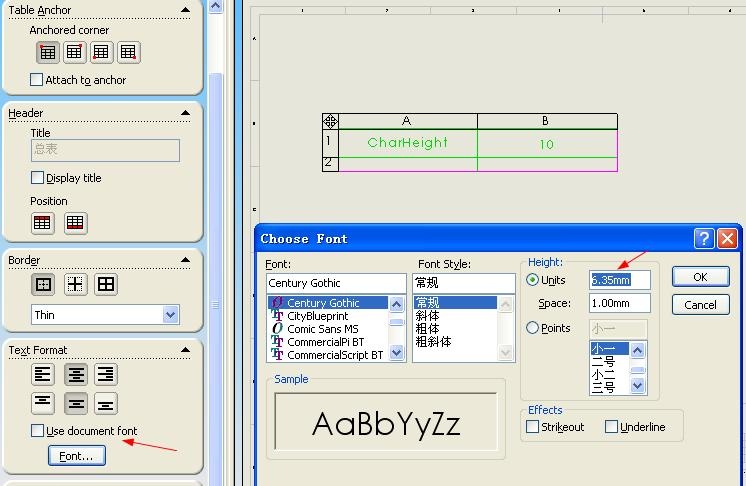The width and height of the screenshot is (746, 486).
Task: Choose the all borders icon
Action: (106, 284)
